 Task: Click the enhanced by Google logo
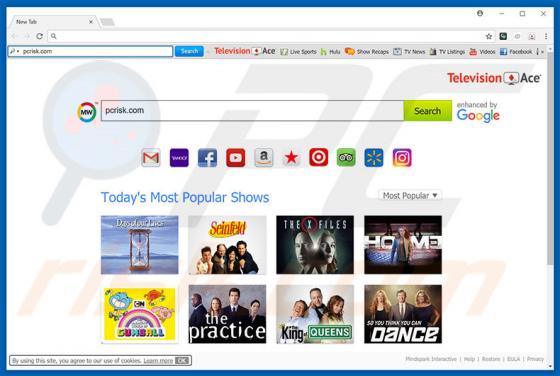[478, 111]
